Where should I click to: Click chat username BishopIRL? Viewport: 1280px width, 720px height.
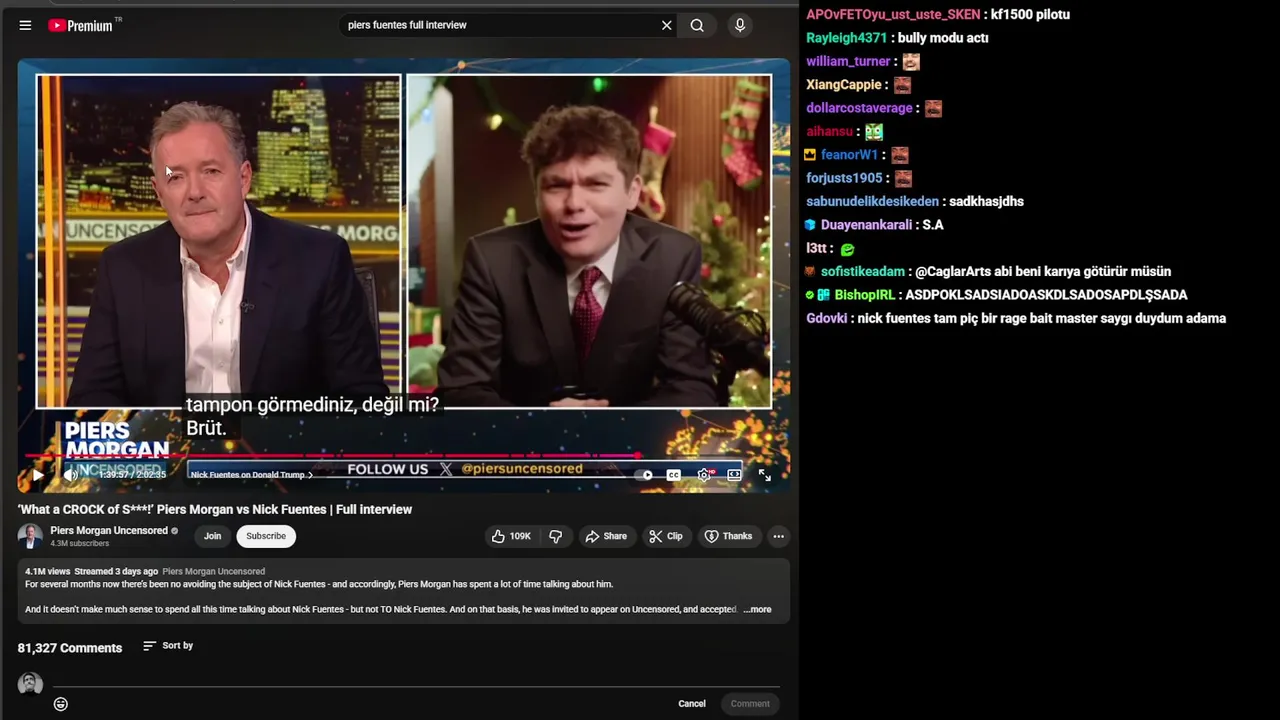pos(865,295)
